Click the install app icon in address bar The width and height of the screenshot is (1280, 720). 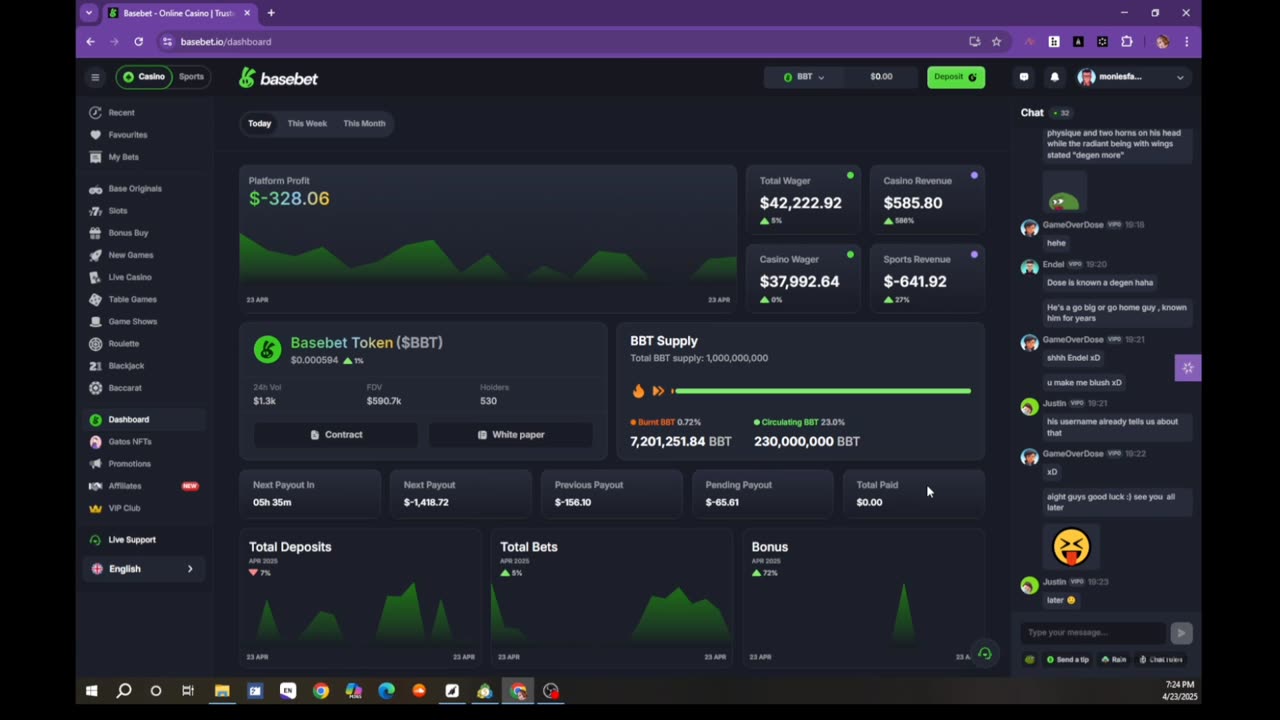click(x=974, y=42)
